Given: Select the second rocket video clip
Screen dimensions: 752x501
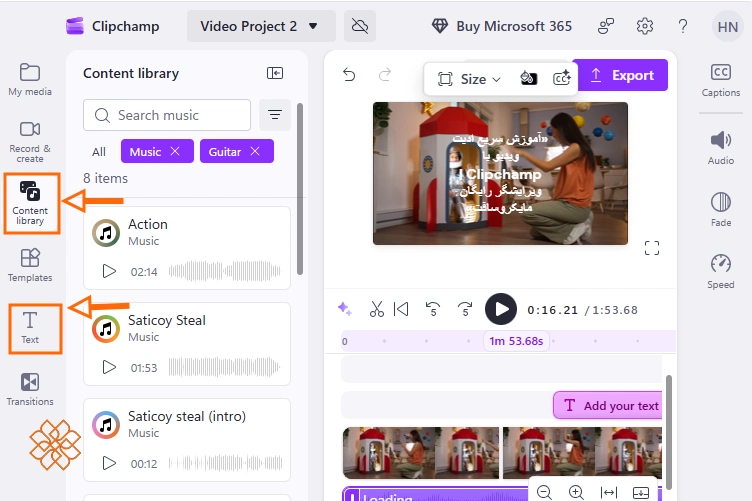Looking at the screenshot, I should pos(582,453).
